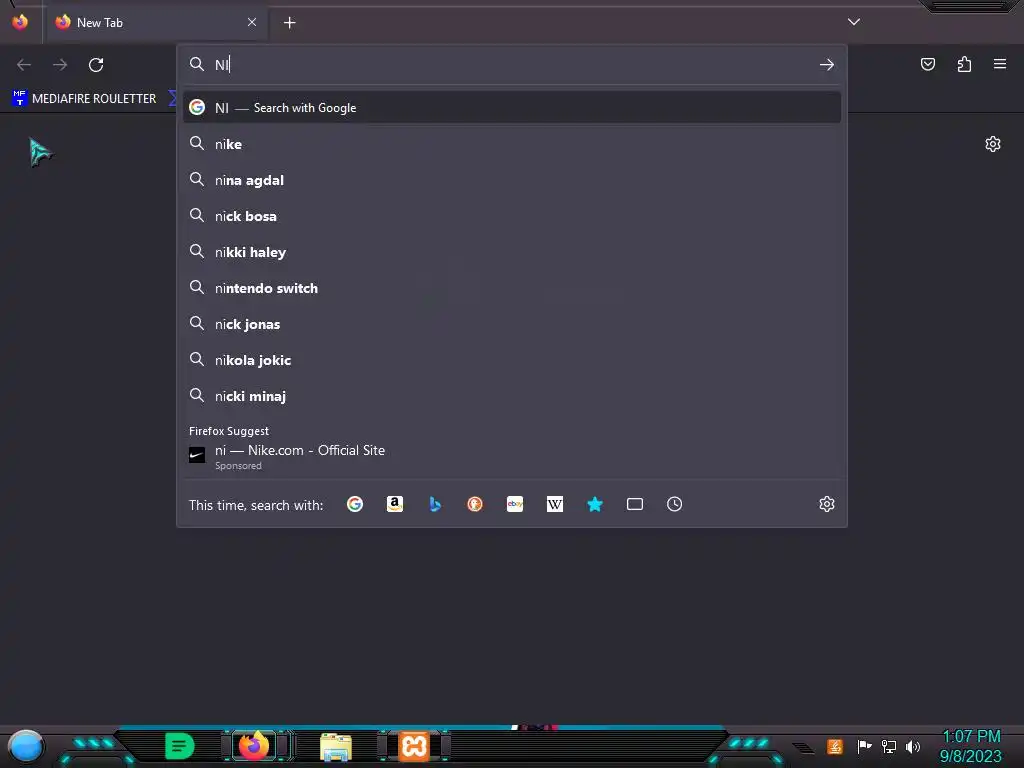The height and width of the screenshot is (768, 1024).
Task: Search this time with Wikipedia
Action: 554,504
